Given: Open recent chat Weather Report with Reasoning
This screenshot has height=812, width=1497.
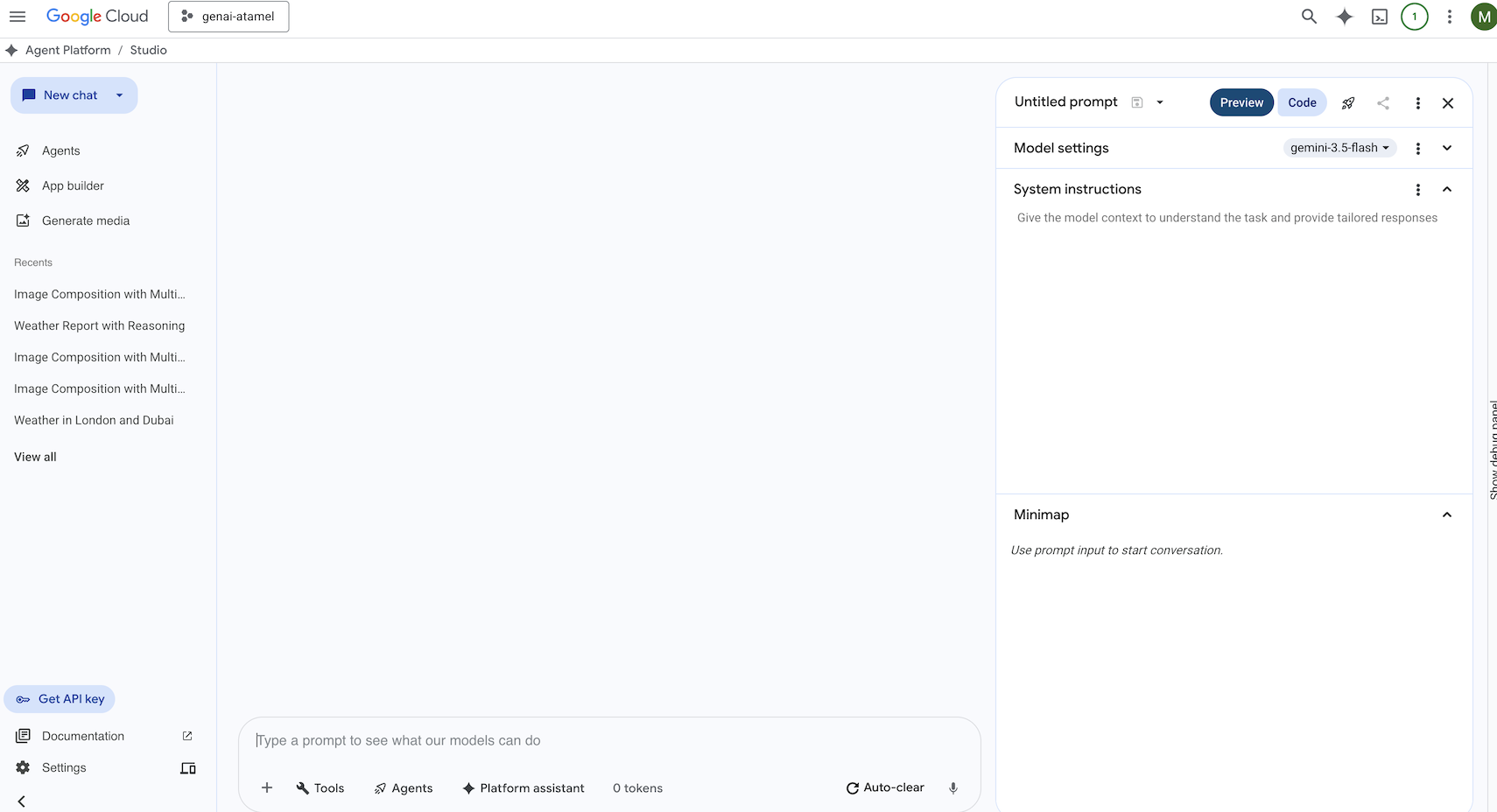Looking at the screenshot, I should click(x=100, y=325).
